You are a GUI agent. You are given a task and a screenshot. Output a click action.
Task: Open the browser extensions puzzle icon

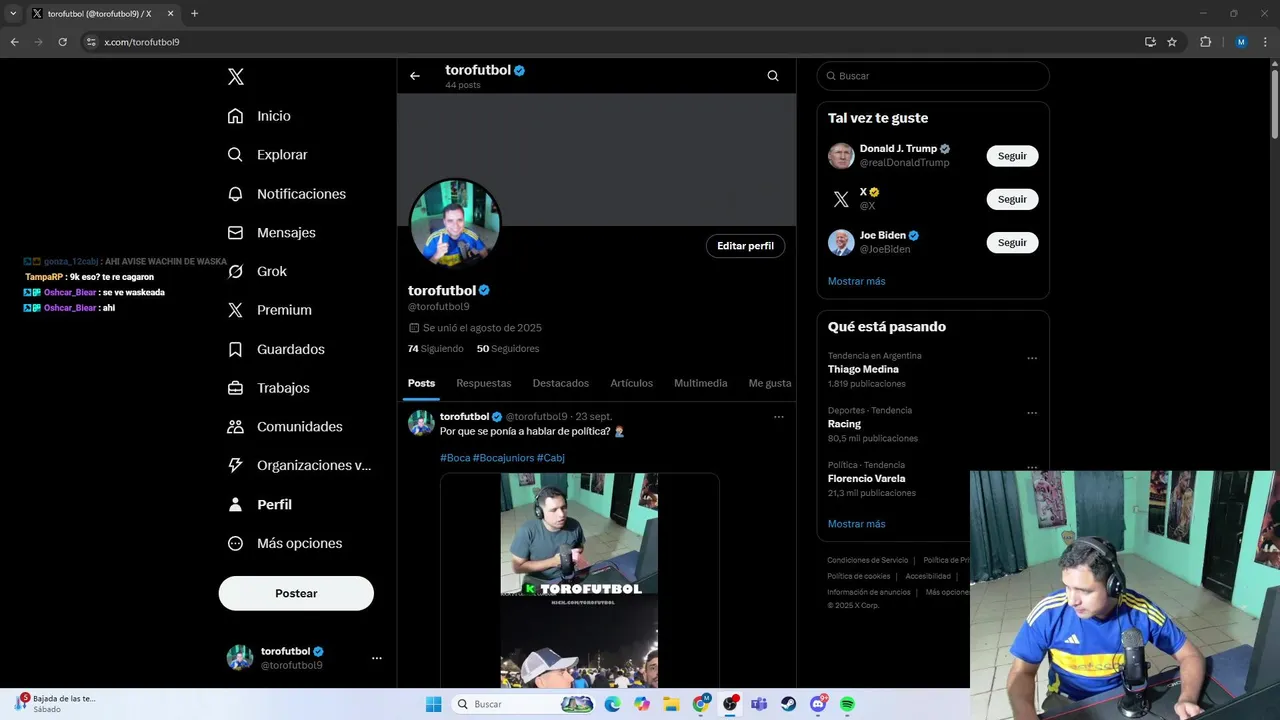click(x=1205, y=42)
